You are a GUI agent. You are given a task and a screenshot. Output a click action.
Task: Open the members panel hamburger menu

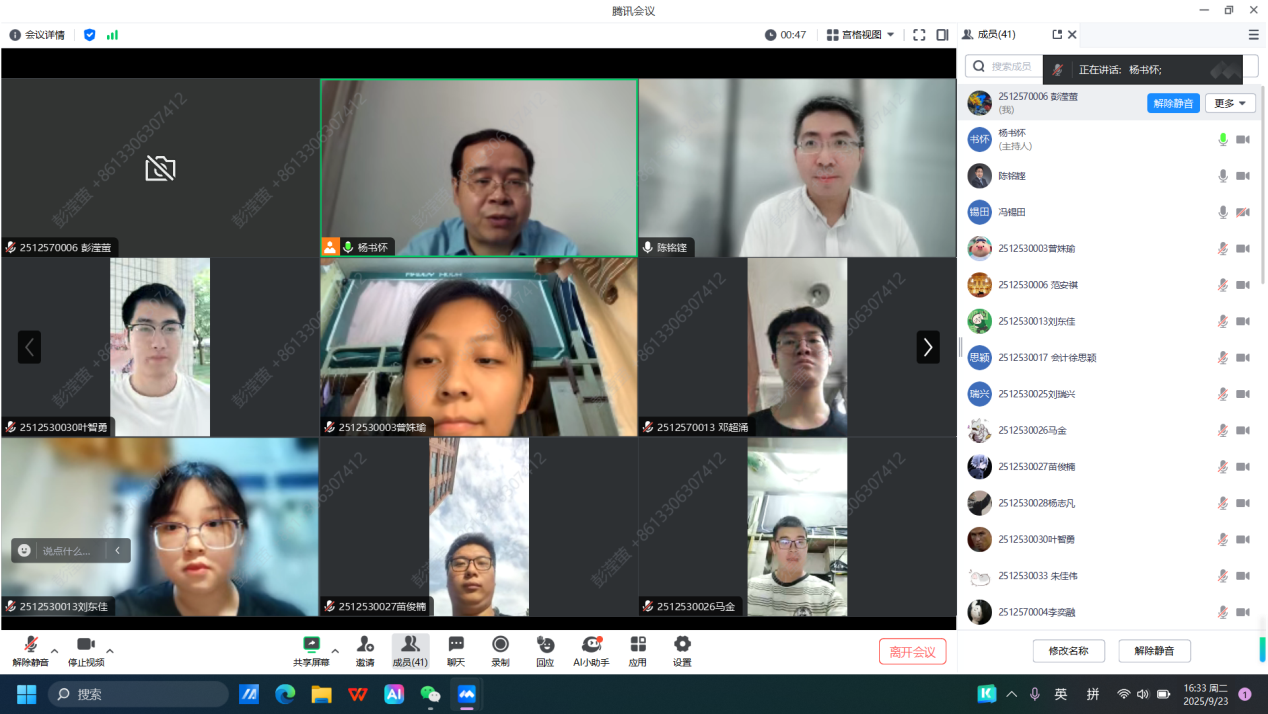tap(1253, 35)
